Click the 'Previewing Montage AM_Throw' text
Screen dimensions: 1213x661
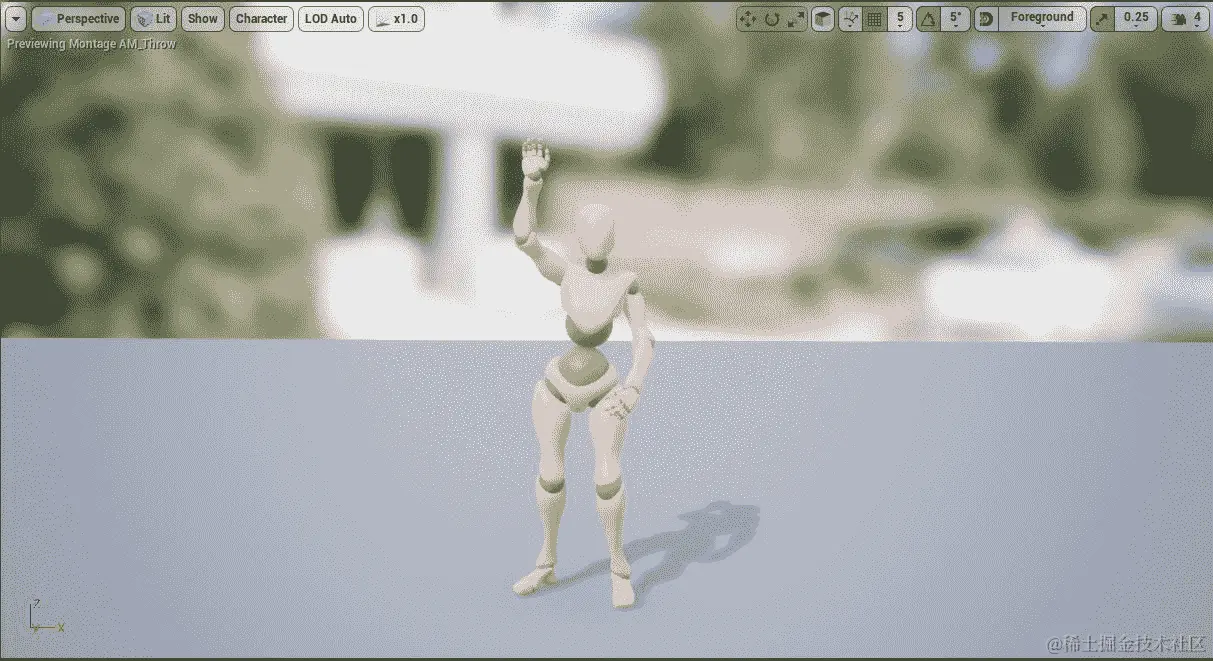coord(92,45)
